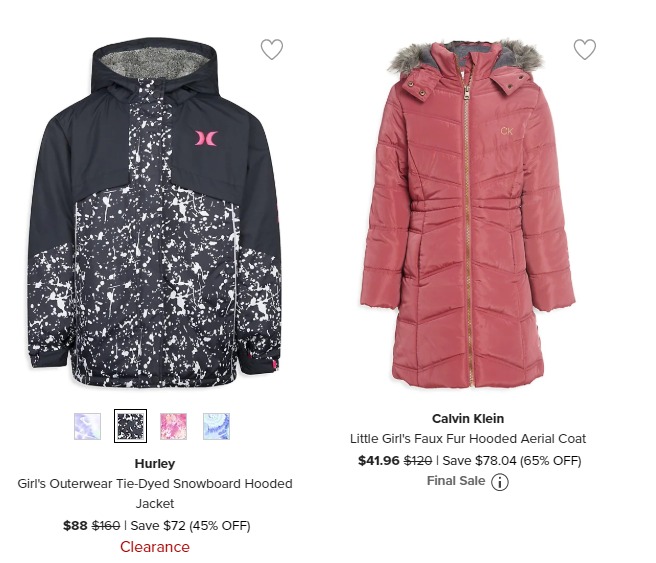Open the pink Calvin Klein puffer coat image
This screenshot has height=563, width=656.
pyautogui.click(x=468, y=214)
